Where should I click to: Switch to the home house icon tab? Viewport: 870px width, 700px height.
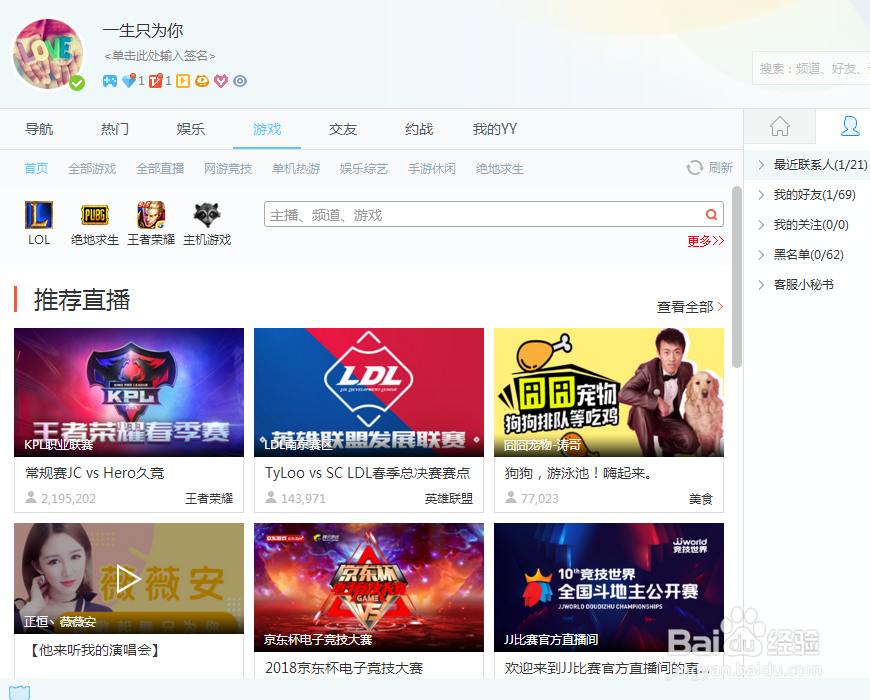(x=780, y=126)
